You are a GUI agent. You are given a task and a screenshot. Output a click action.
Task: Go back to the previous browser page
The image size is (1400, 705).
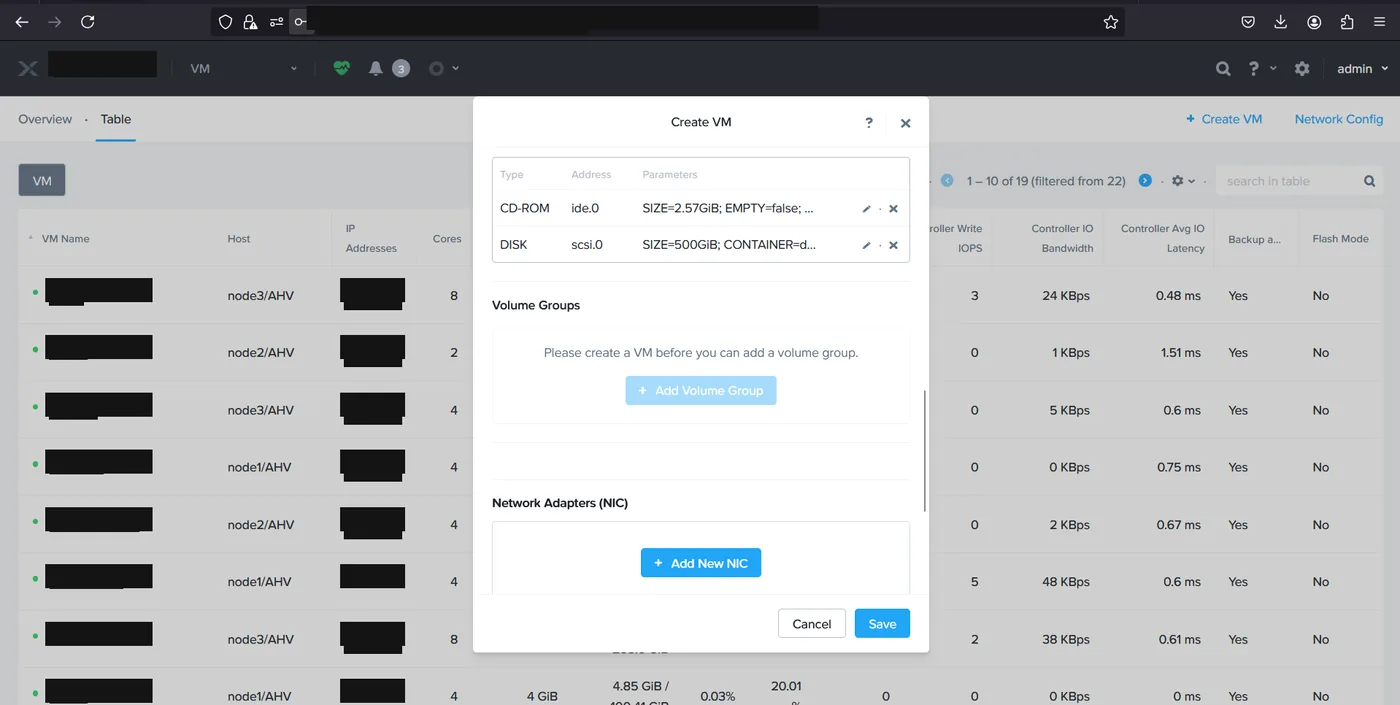[22, 22]
